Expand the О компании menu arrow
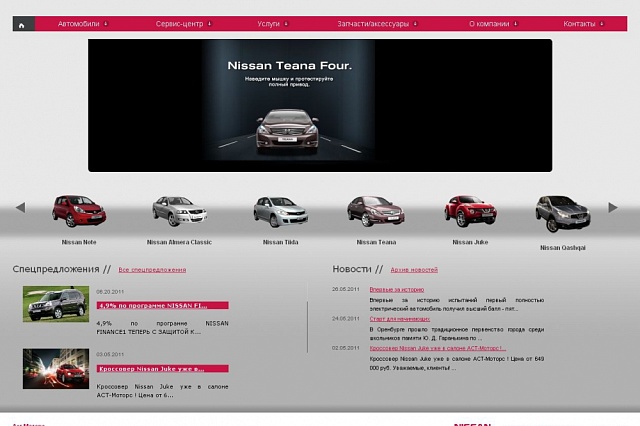 (516, 24)
